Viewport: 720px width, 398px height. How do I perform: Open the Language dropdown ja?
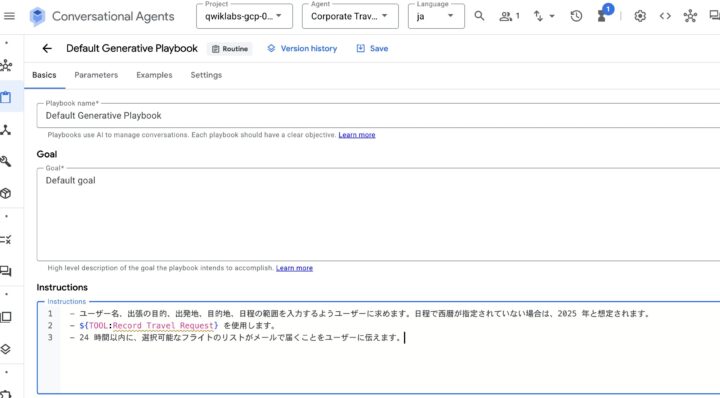436,17
